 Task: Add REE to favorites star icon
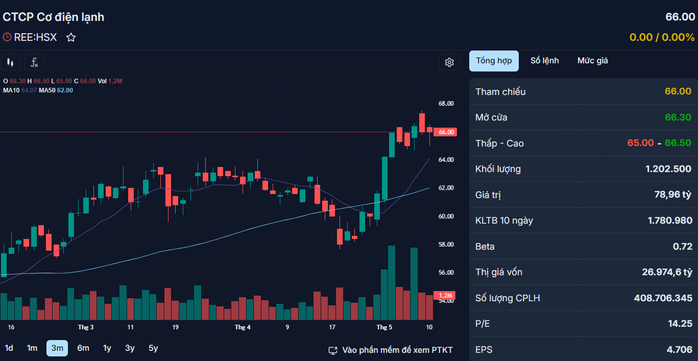(71, 37)
